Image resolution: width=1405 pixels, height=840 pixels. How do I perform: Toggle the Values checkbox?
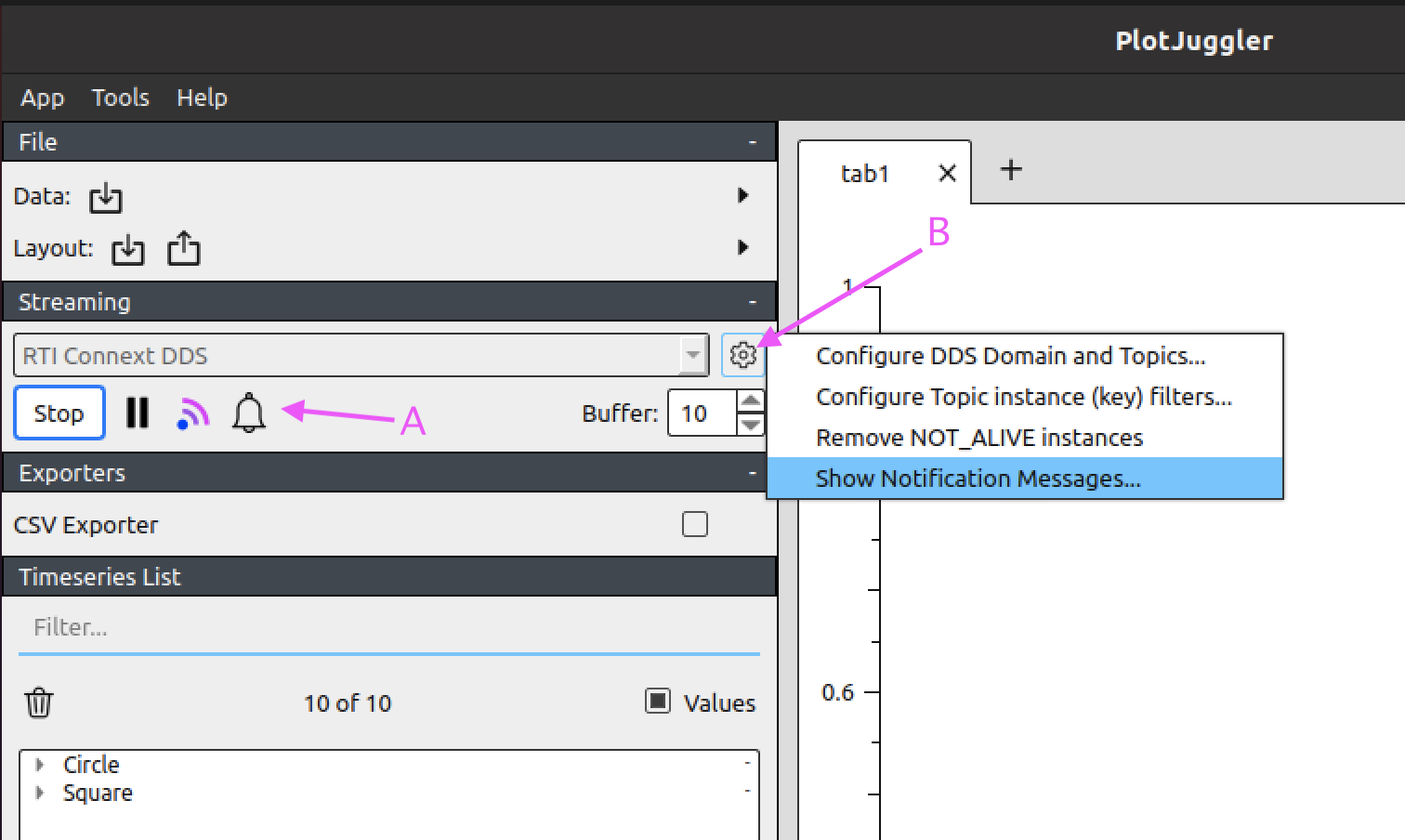pos(658,702)
